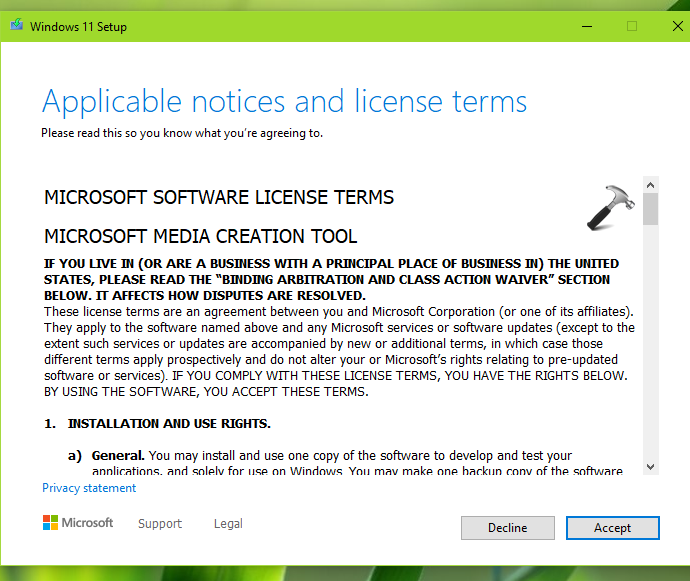Click the Microsoft four-square logo
The image size is (690, 581).
[x=51, y=523]
